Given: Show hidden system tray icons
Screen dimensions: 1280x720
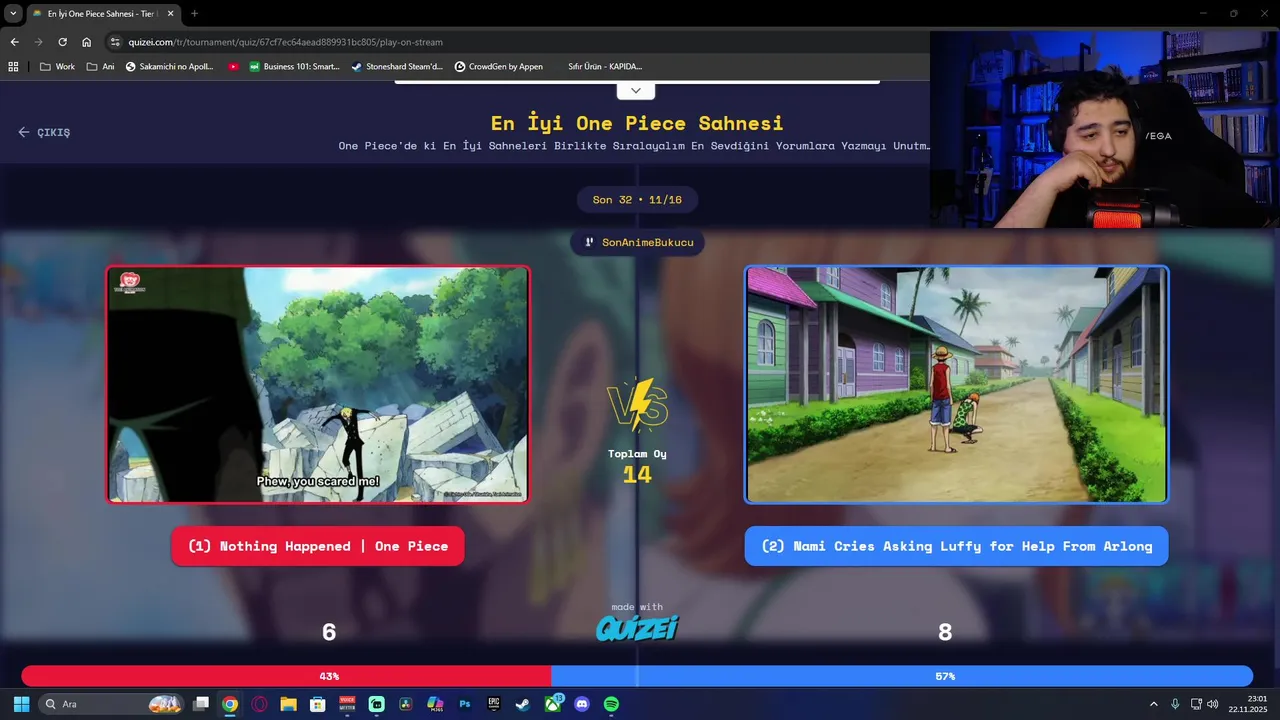Looking at the screenshot, I should click(1153, 704).
